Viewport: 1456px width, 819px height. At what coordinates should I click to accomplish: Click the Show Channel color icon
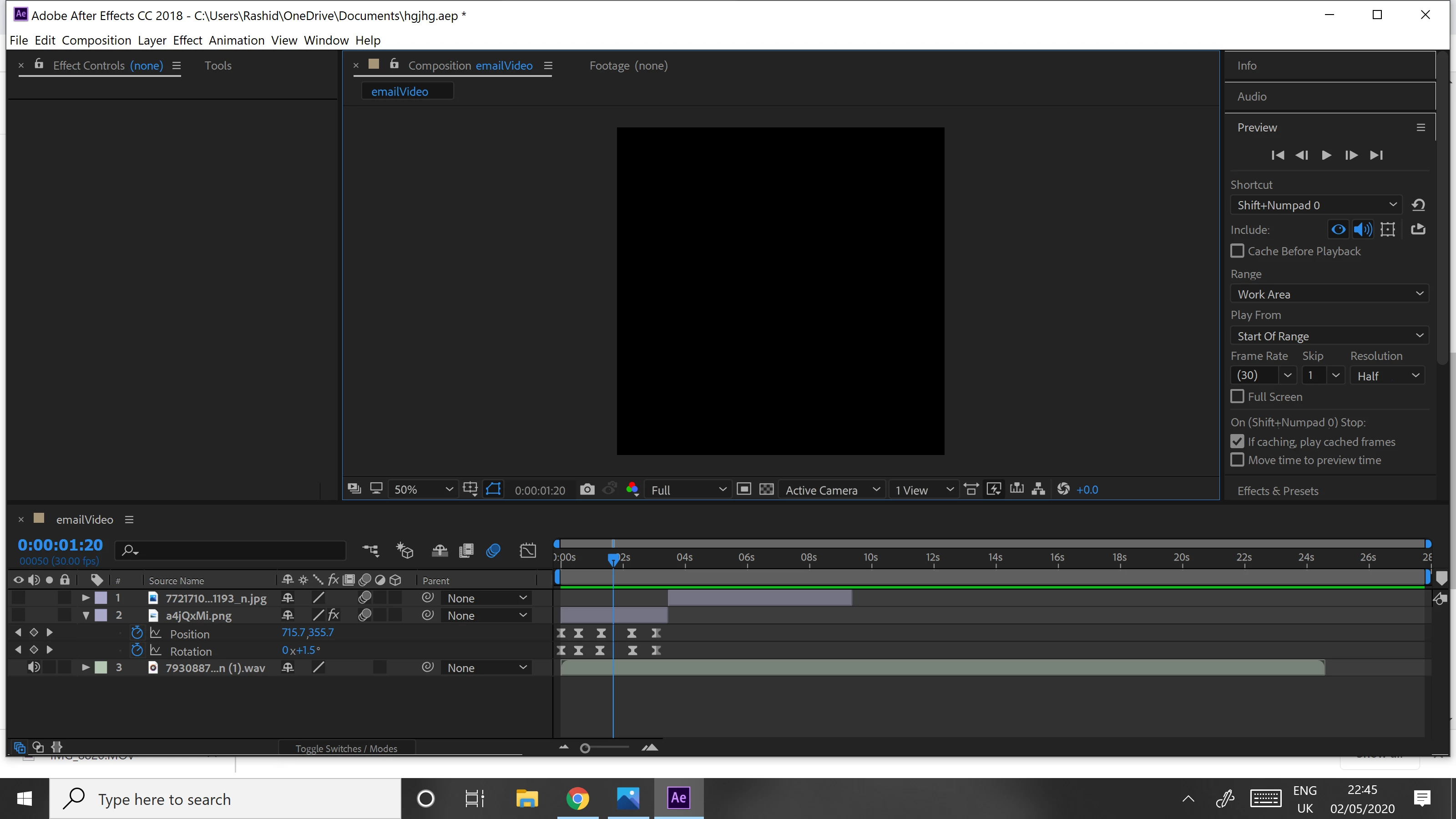click(x=632, y=490)
